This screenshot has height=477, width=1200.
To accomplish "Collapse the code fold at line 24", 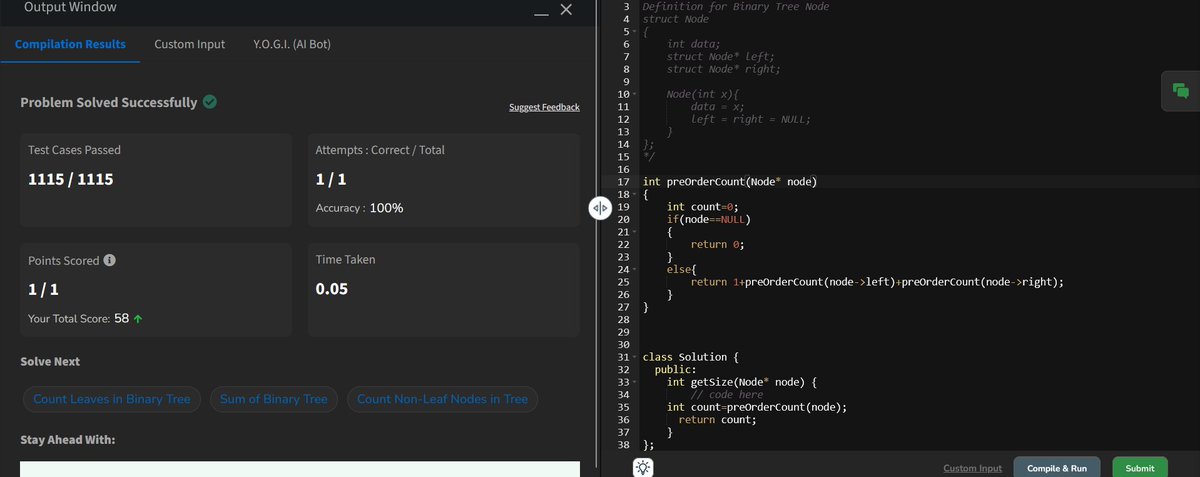I will 636,269.
